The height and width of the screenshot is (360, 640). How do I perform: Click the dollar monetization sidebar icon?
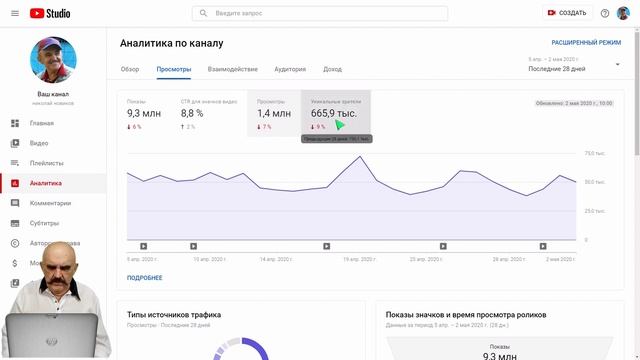tap(15, 263)
